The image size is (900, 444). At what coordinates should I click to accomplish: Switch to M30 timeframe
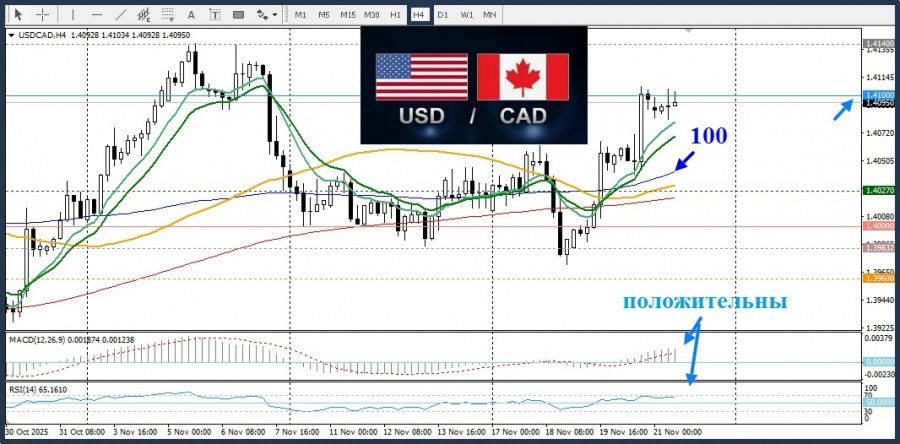[x=371, y=15]
